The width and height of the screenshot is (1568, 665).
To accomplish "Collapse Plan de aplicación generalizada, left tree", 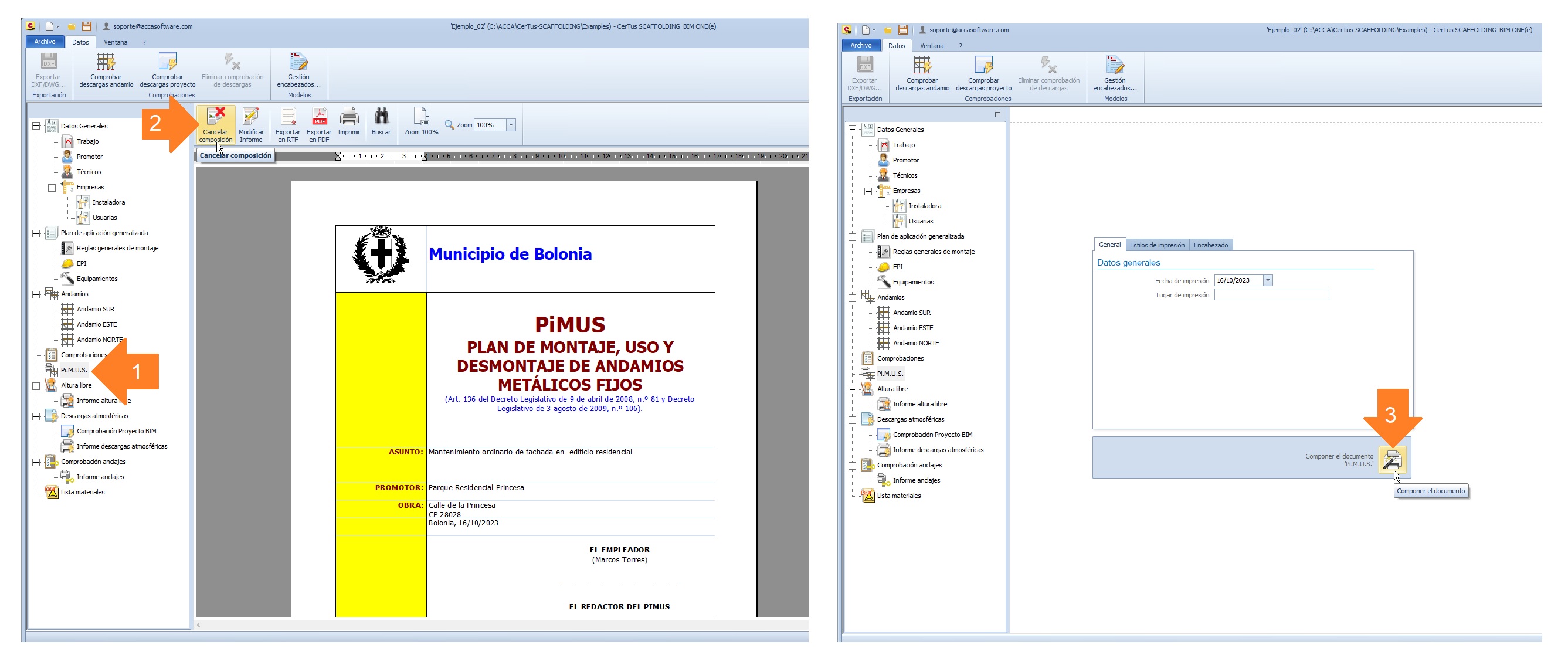I will tap(36, 233).
